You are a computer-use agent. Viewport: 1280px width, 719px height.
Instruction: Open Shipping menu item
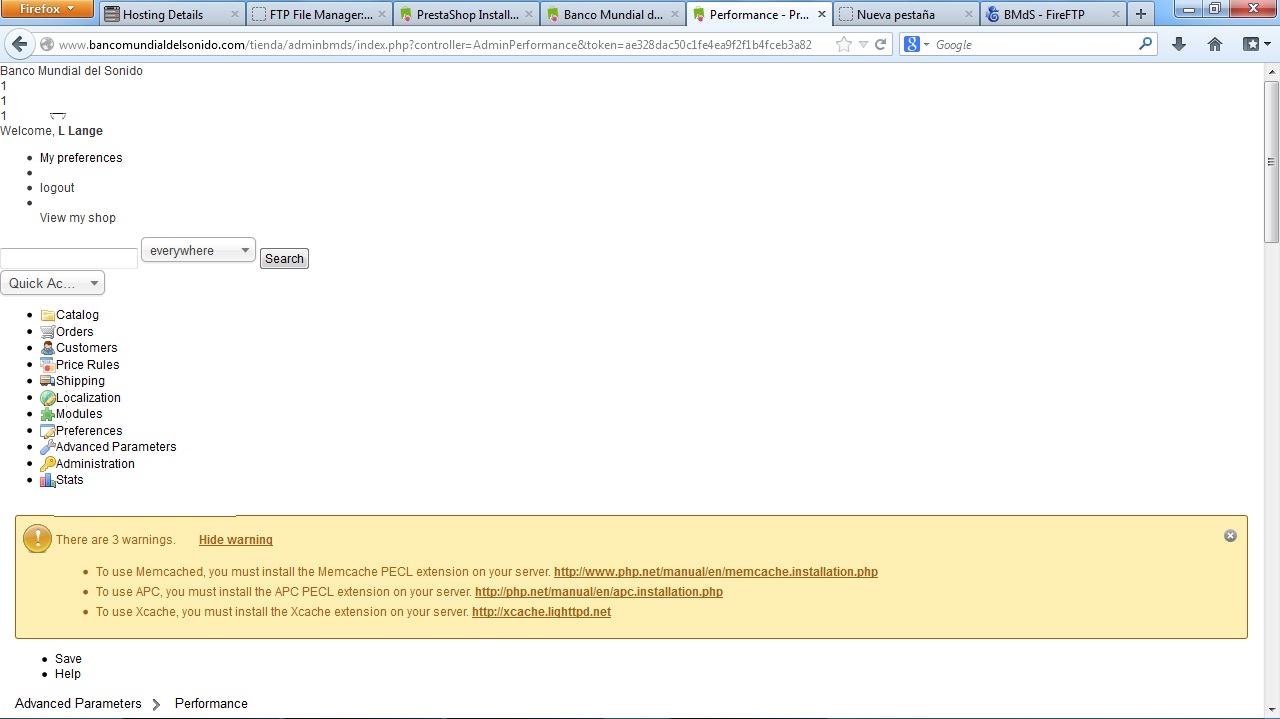[80, 381]
